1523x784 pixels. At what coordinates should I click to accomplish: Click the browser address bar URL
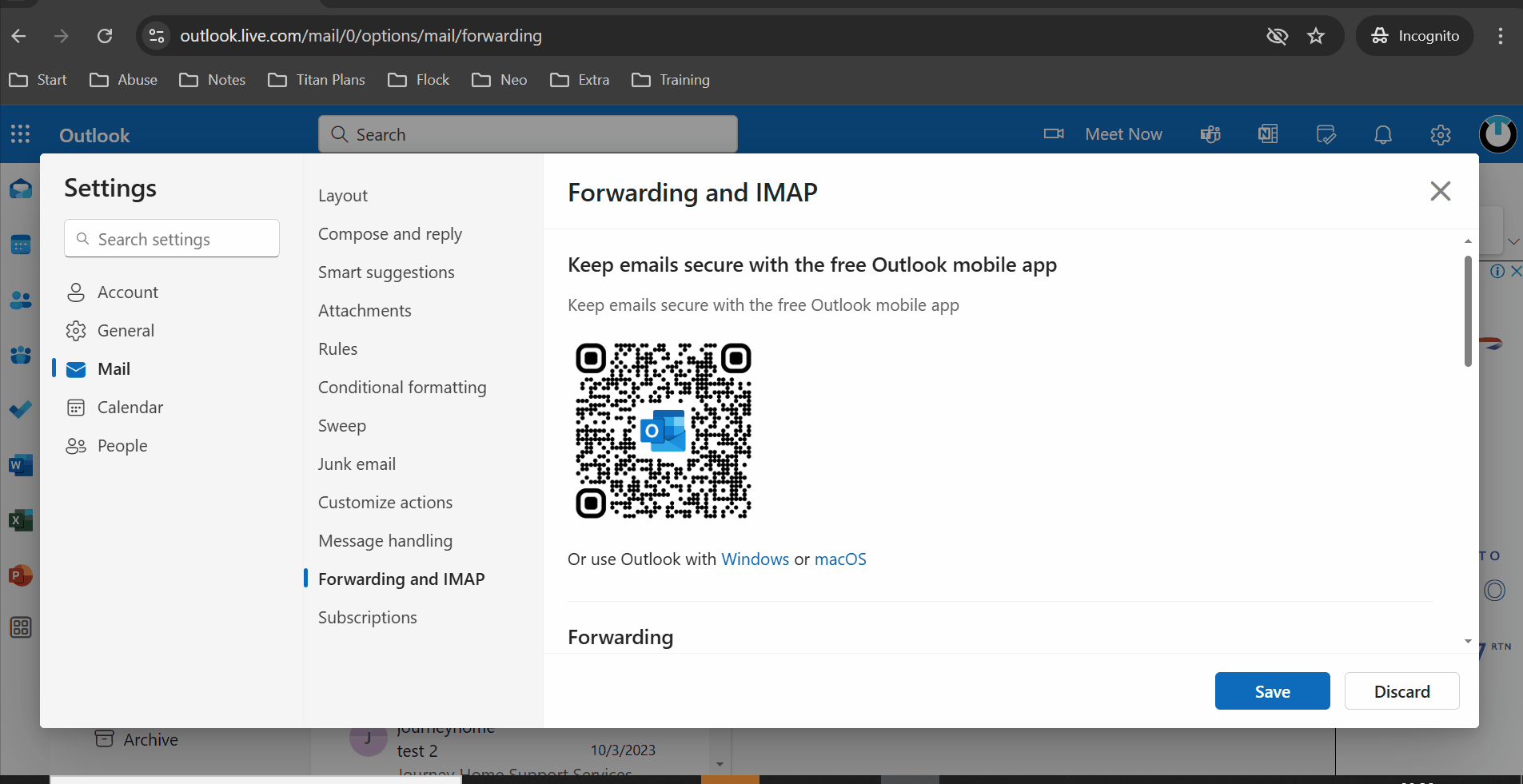pos(361,35)
